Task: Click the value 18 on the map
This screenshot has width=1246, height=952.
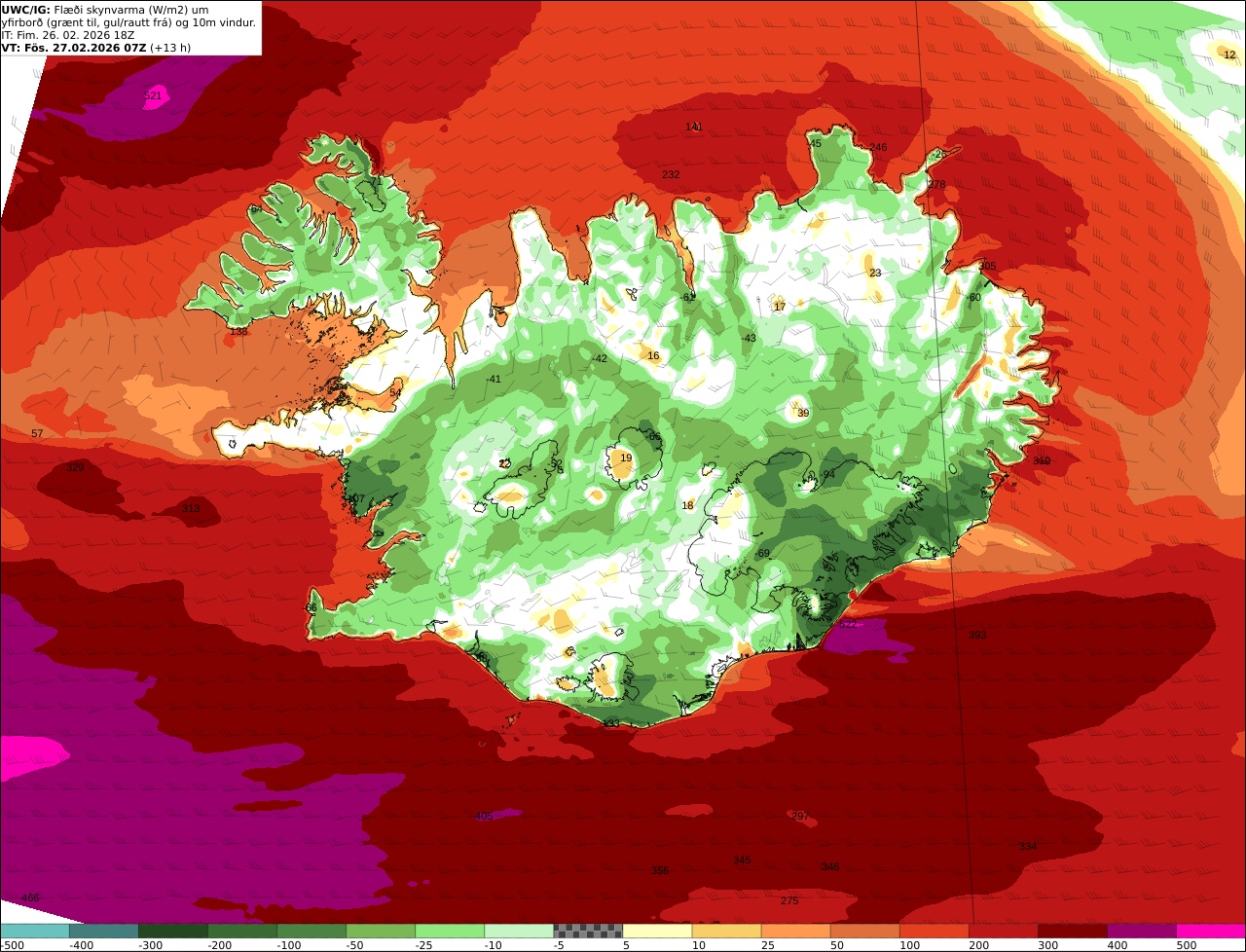Action: 687,505
